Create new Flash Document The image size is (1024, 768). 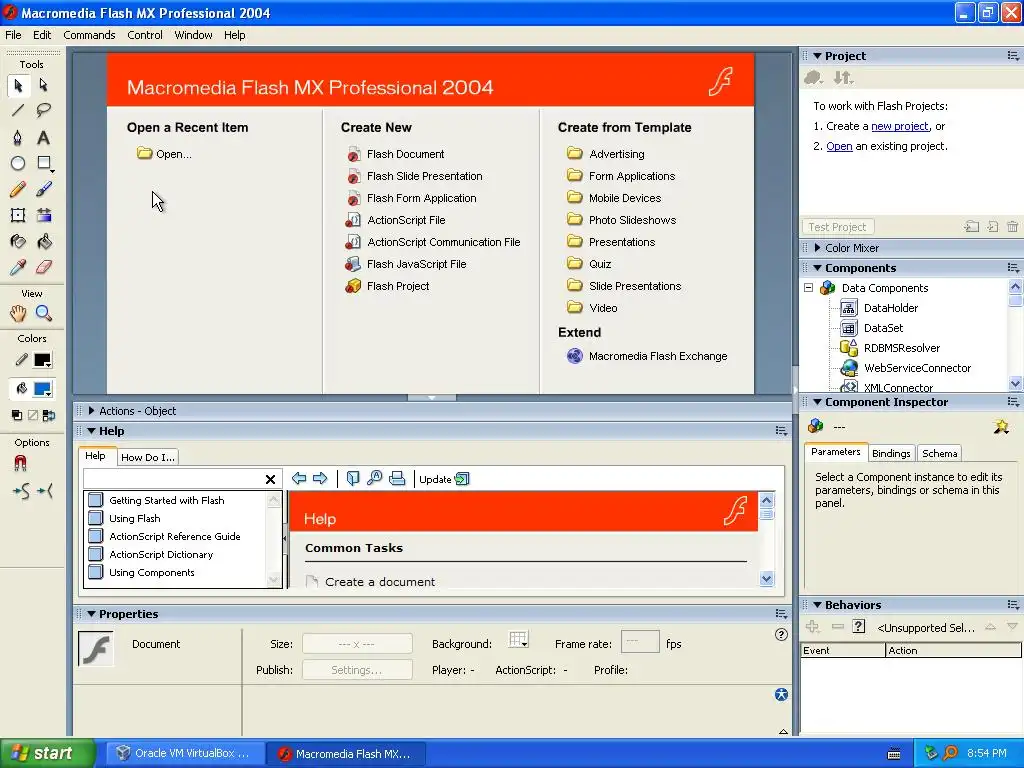pos(395,154)
